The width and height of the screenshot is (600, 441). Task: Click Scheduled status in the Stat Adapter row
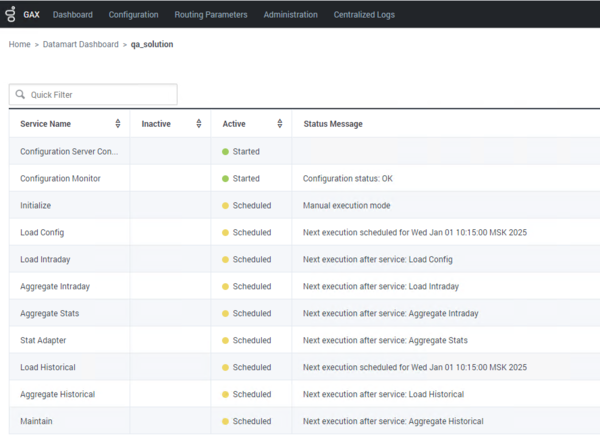point(252,340)
